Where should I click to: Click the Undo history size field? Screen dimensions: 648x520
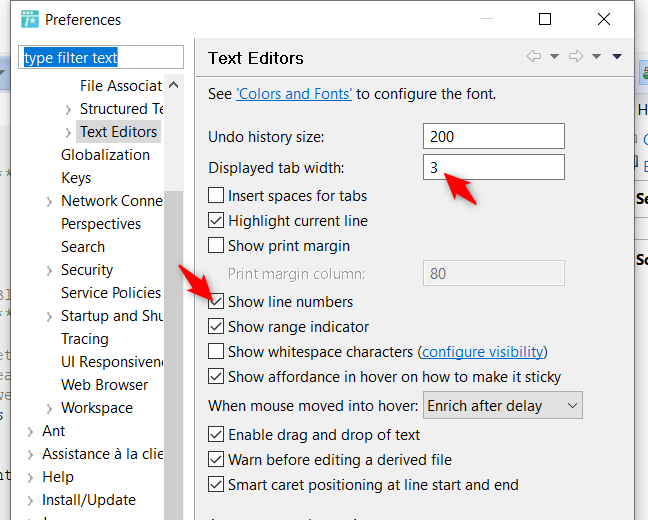click(x=493, y=136)
